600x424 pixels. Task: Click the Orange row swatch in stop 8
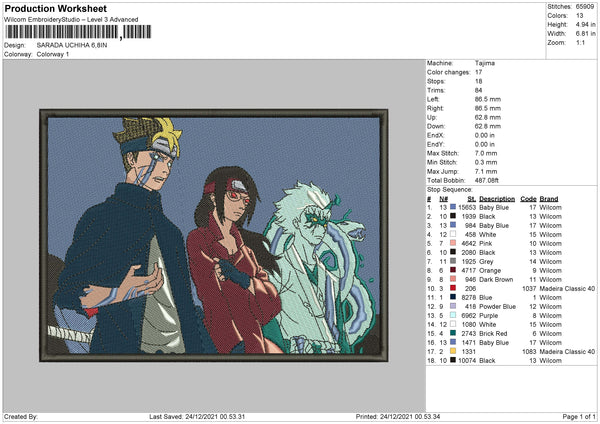coord(453,270)
